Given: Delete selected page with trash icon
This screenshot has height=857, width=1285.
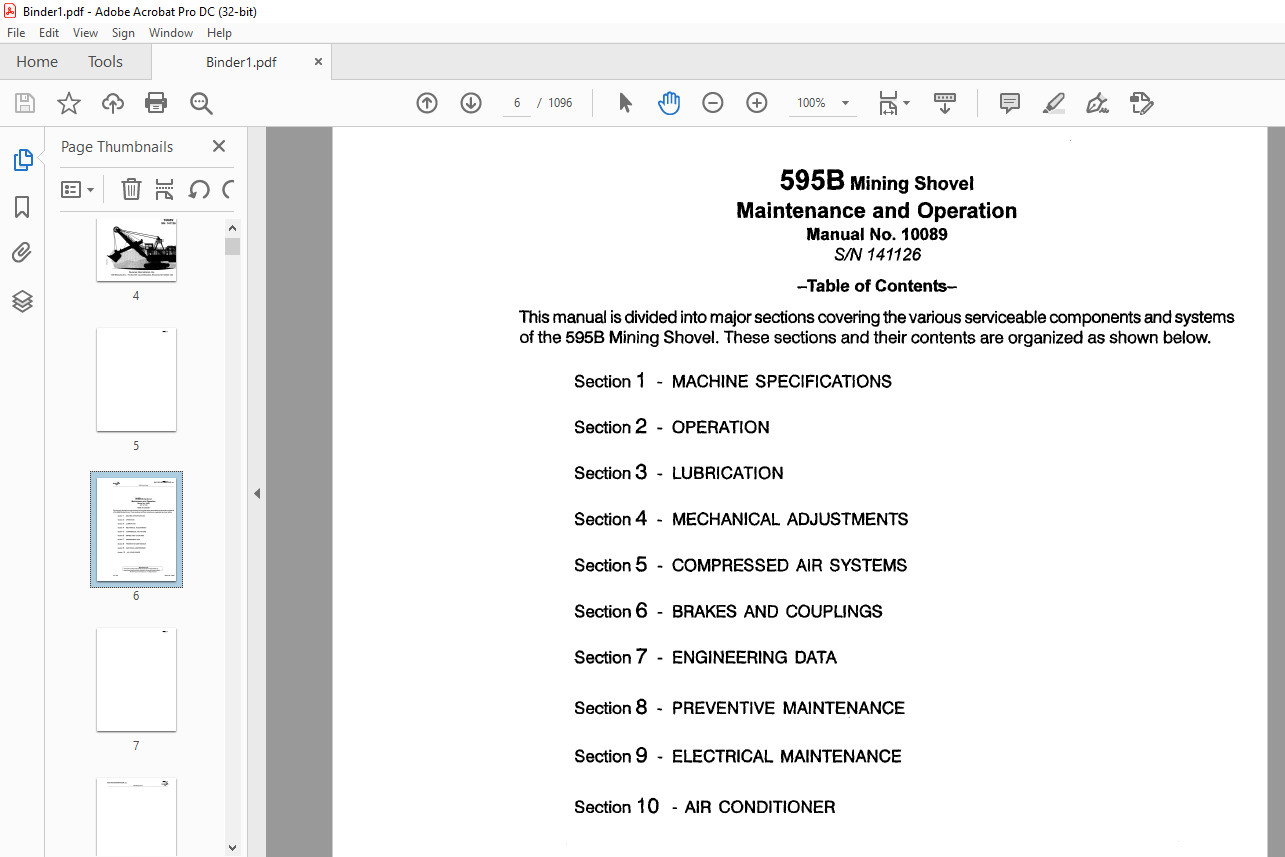Looking at the screenshot, I should (x=131, y=189).
